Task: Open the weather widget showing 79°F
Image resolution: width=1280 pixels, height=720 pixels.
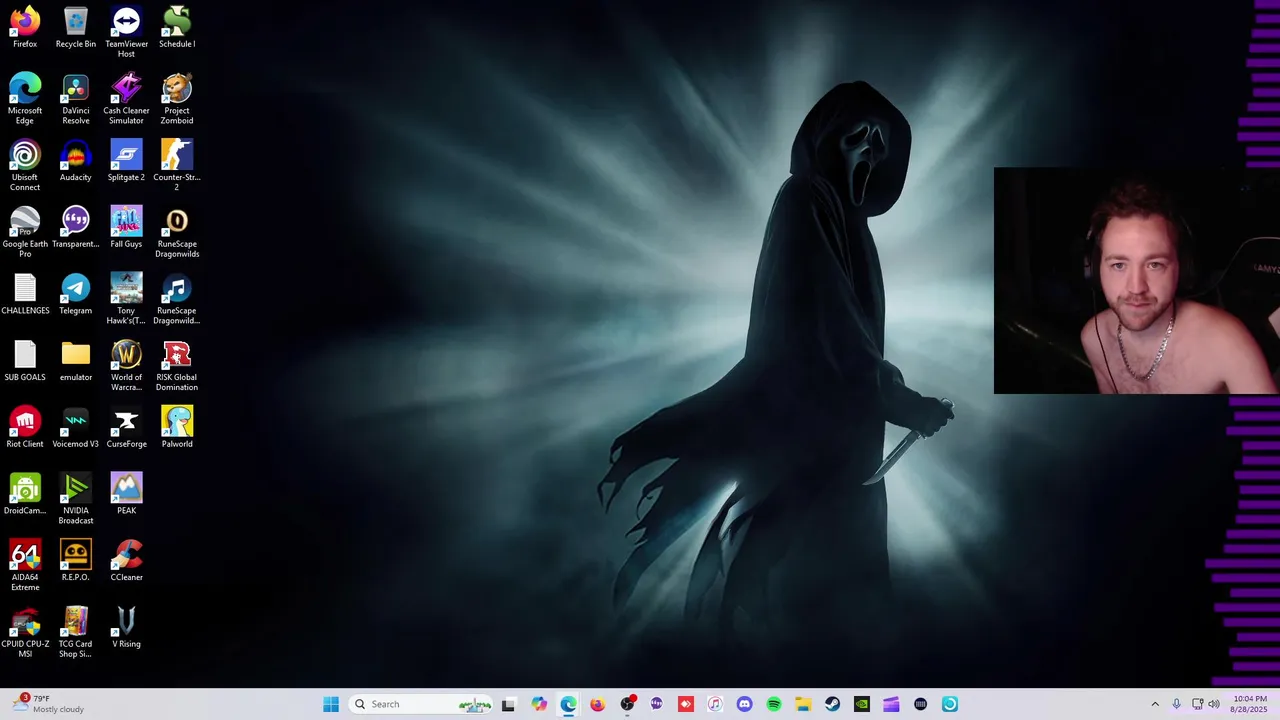Action: (x=48, y=704)
